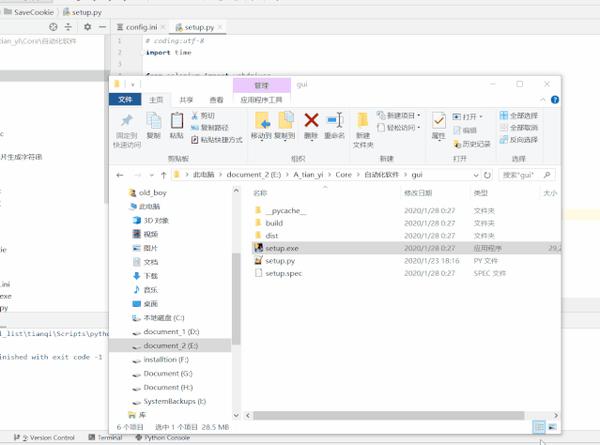Collapse the ribbon with the chevron
This screenshot has height=445, width=600.
543,100
